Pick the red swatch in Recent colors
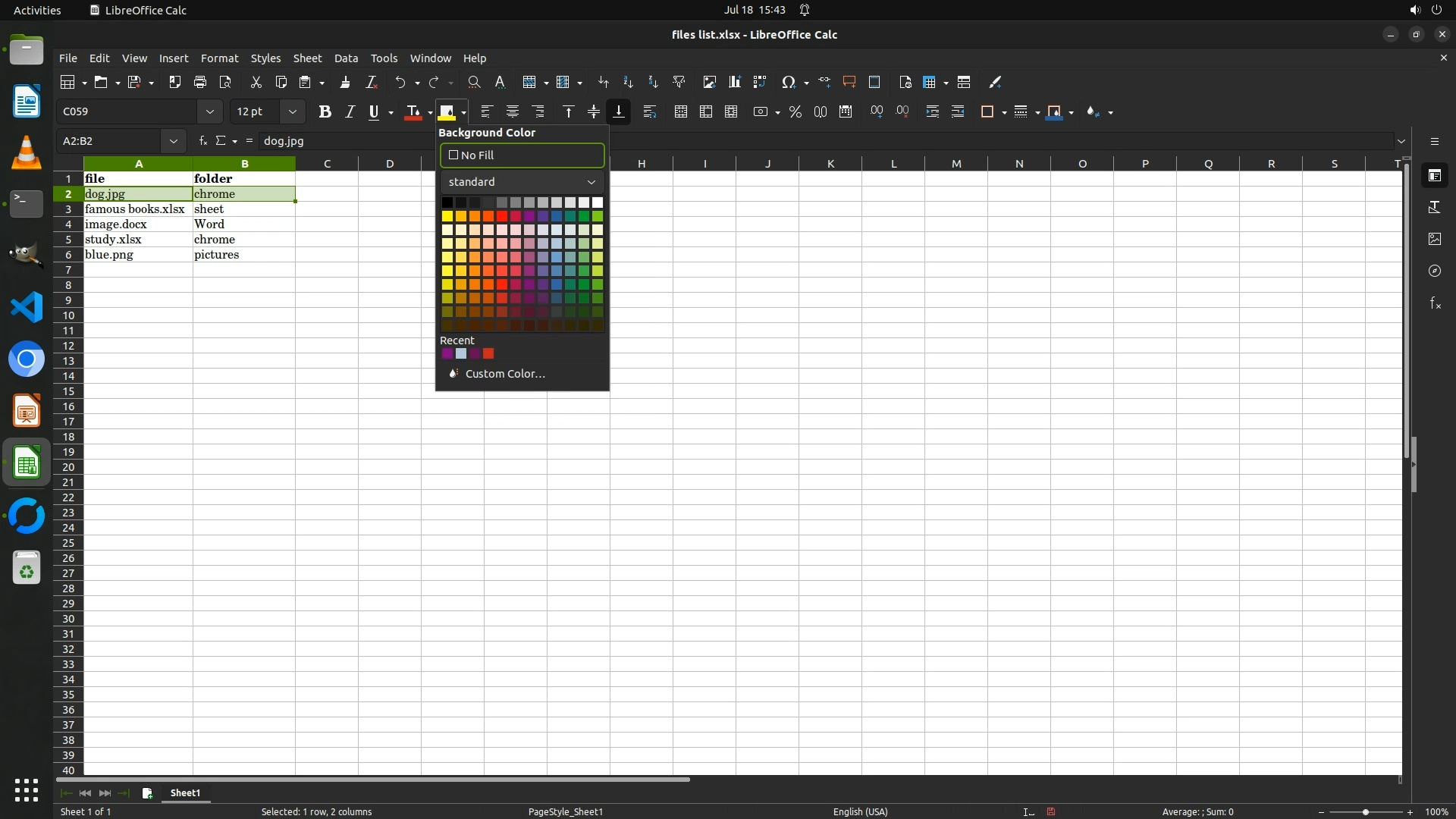 click(x=488, y=354)
